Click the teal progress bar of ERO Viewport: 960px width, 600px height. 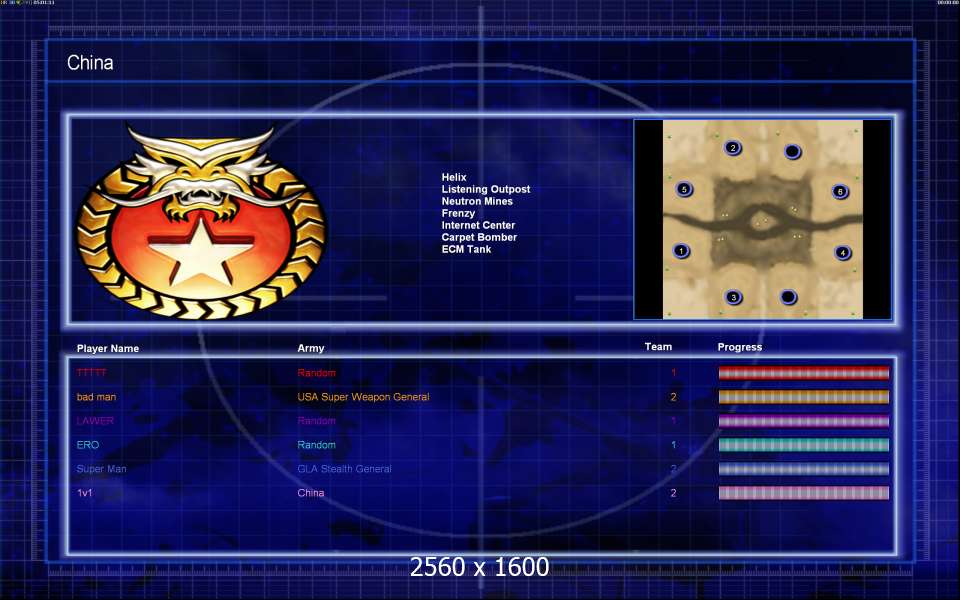(803, 445)
